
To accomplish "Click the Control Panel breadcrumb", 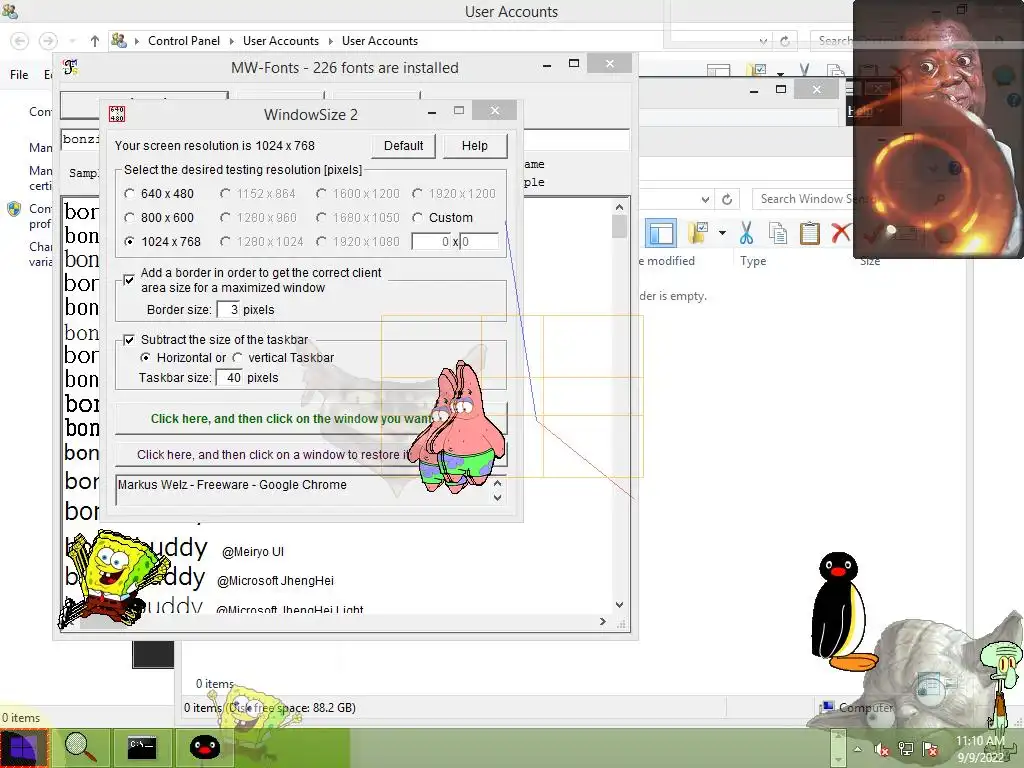I will click(184, 40).
